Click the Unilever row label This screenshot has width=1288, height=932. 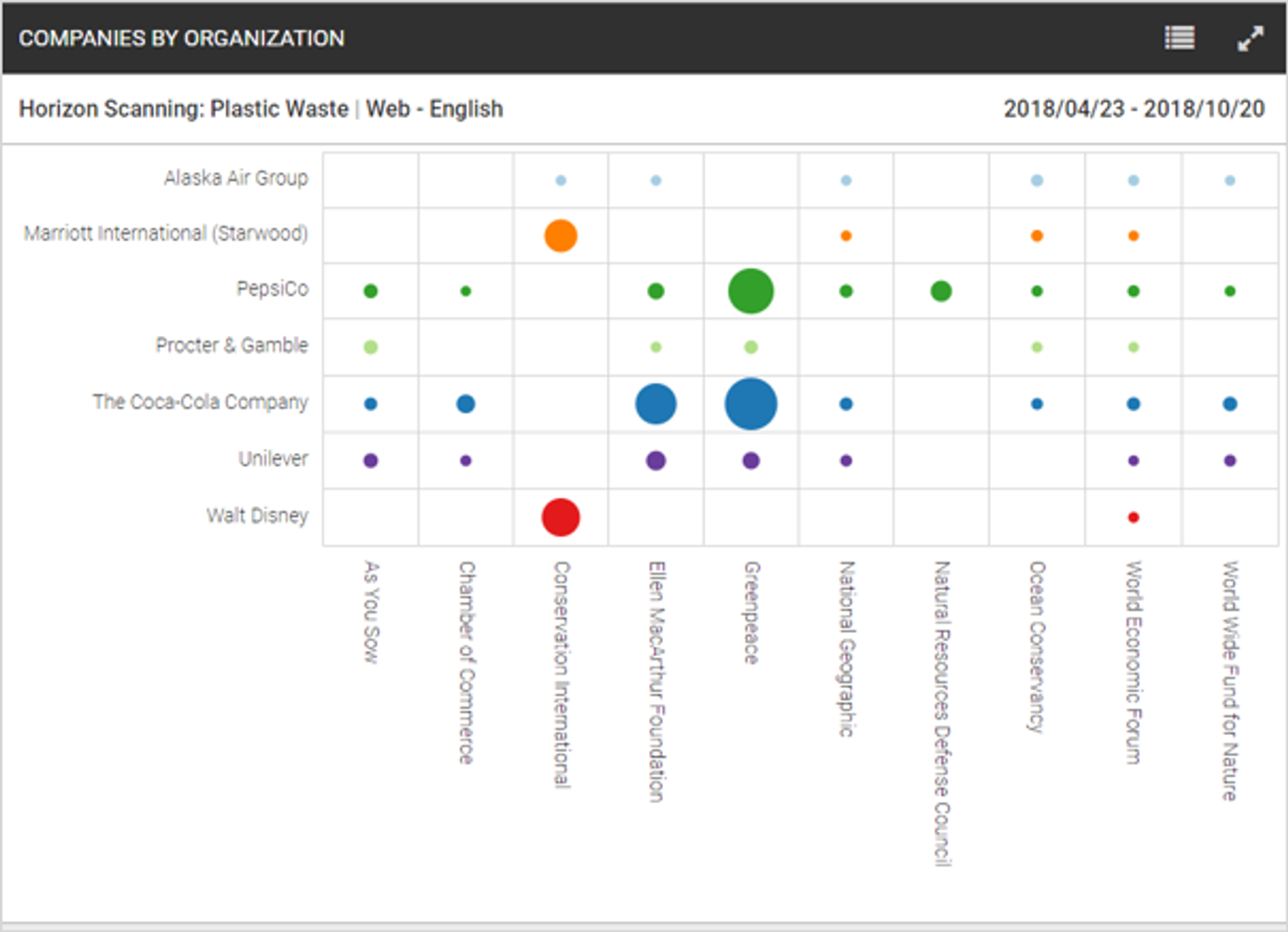pos(274,459)
